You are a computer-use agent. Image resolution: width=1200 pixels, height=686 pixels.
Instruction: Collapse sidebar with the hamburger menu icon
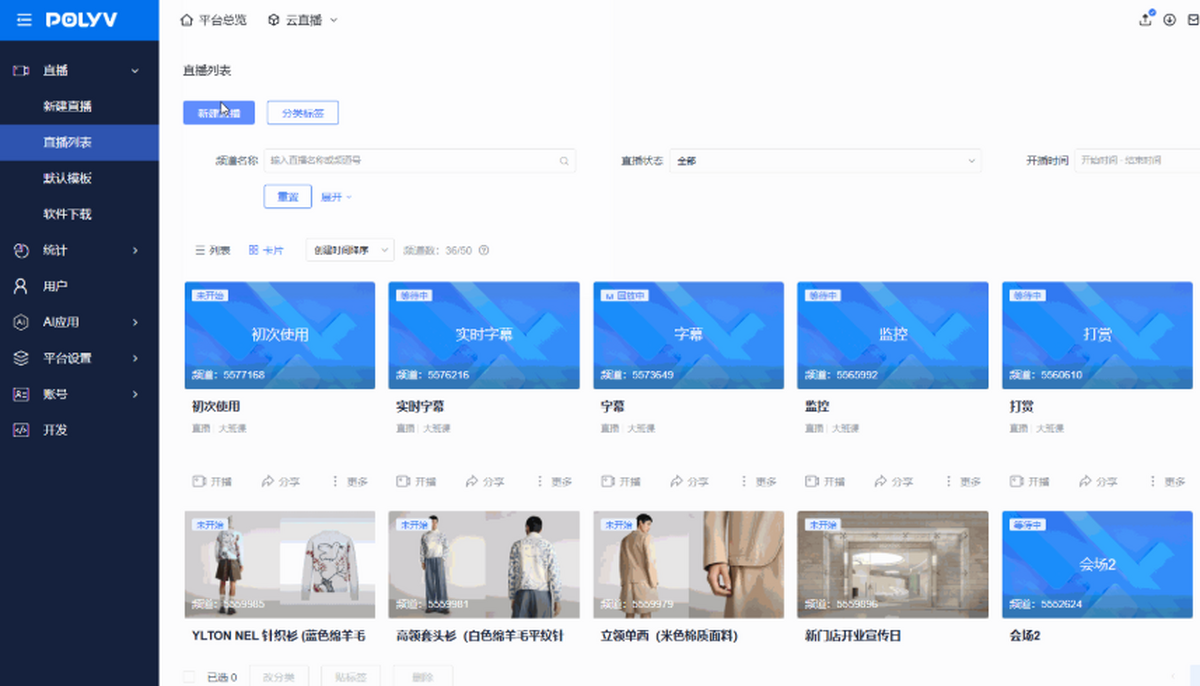(24, 20)
